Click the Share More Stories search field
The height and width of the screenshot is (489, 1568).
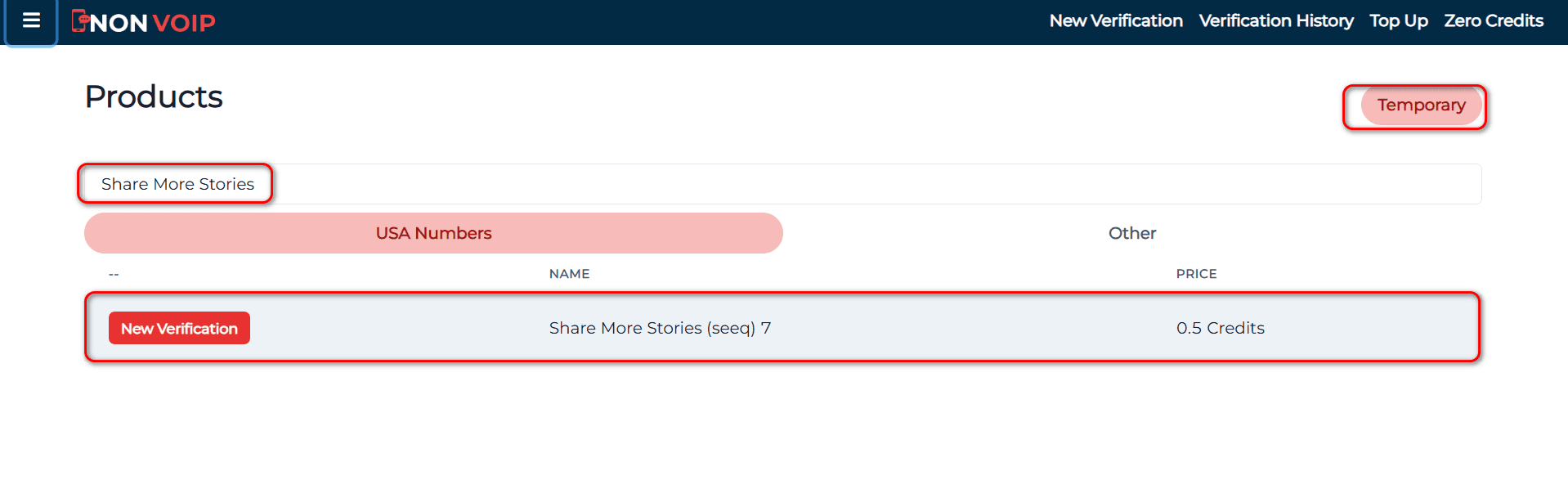click(782, 184)
